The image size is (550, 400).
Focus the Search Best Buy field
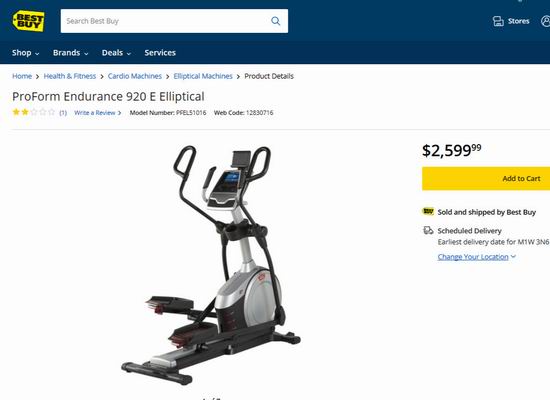pos(165,21)
